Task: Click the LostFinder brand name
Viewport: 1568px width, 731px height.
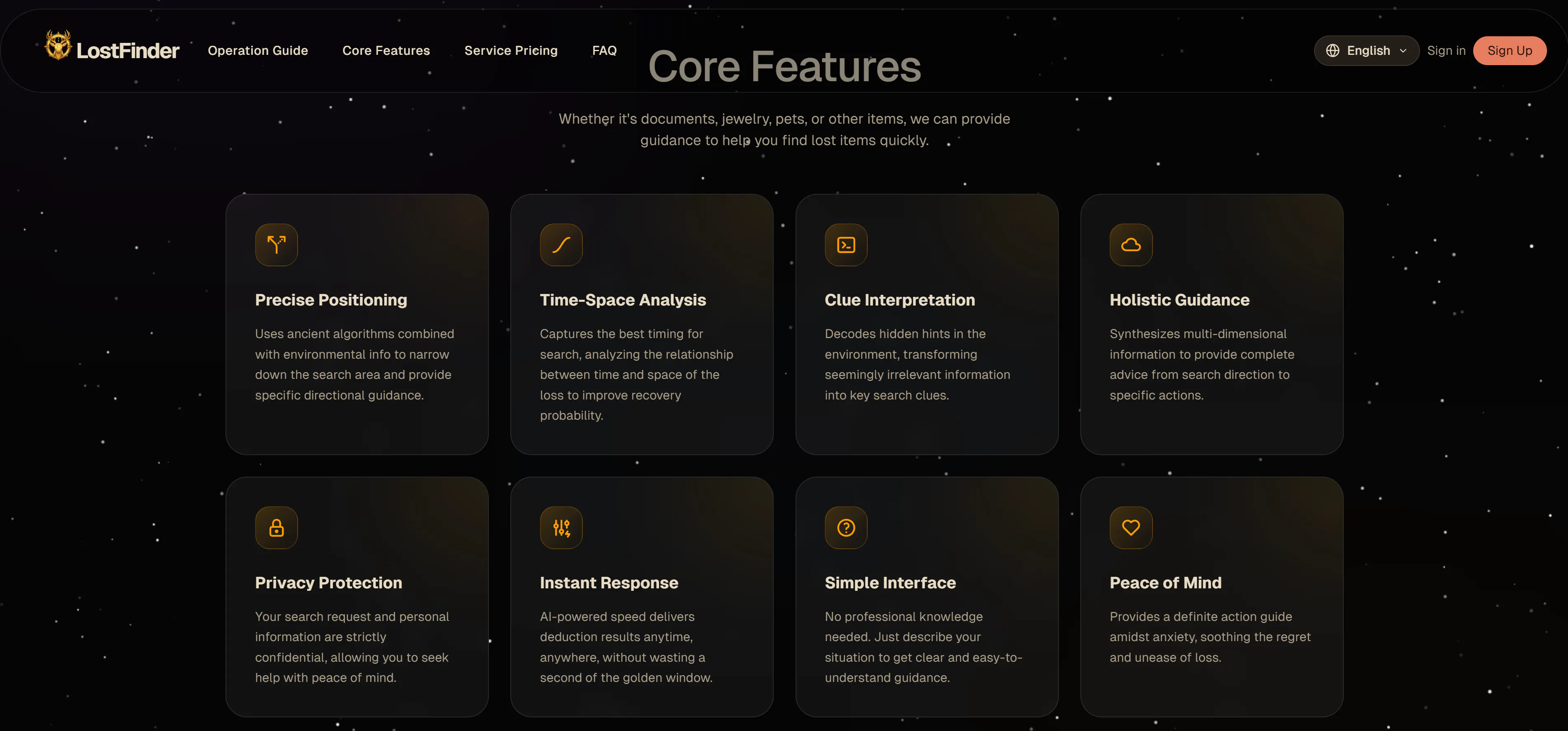Action: pos(128,51)
